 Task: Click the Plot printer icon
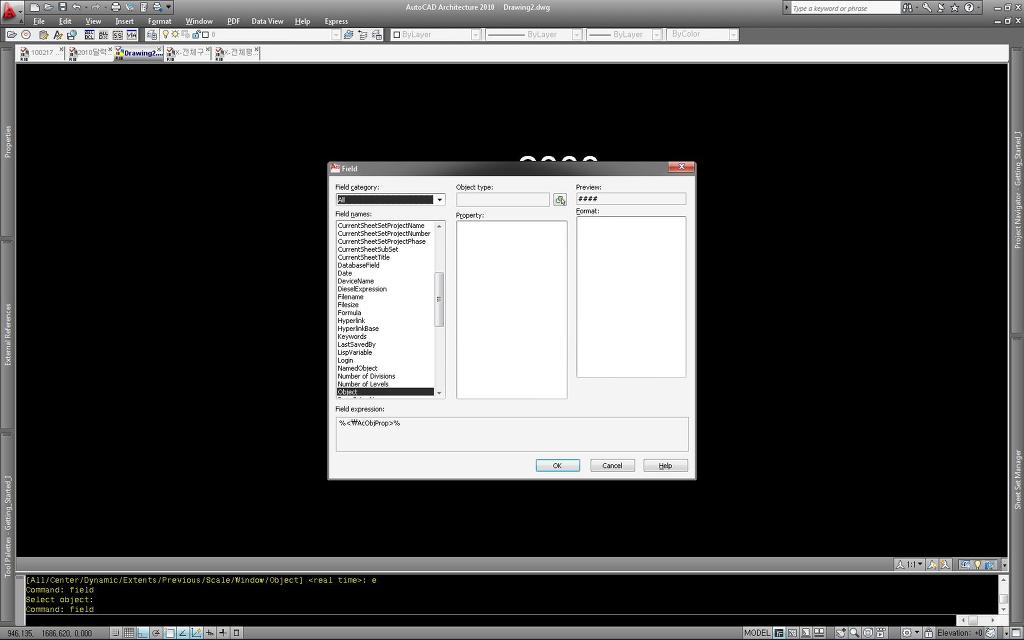click(x=116, y=7)
